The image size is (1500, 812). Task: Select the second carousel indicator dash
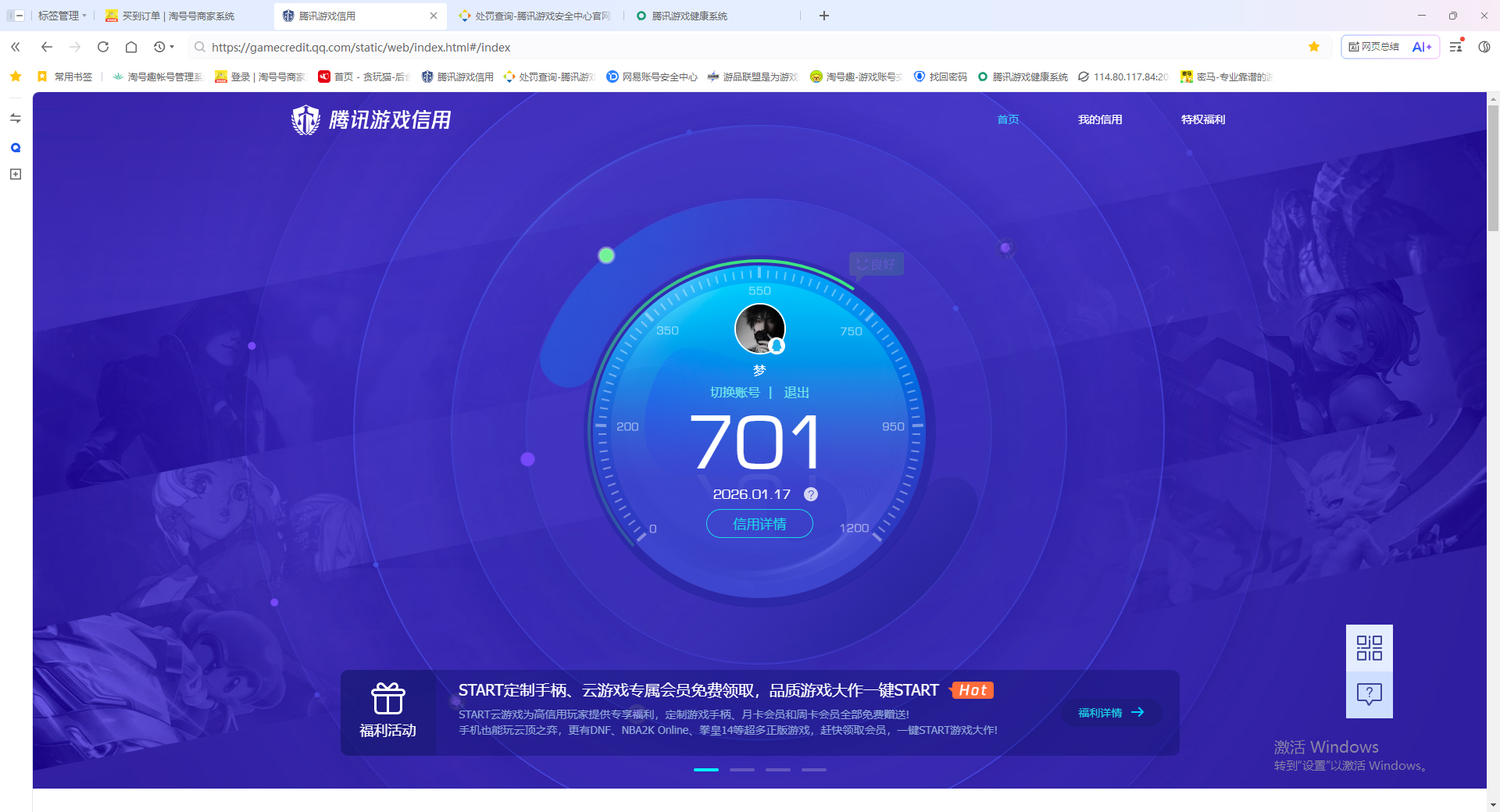click(x=741, y=770)
